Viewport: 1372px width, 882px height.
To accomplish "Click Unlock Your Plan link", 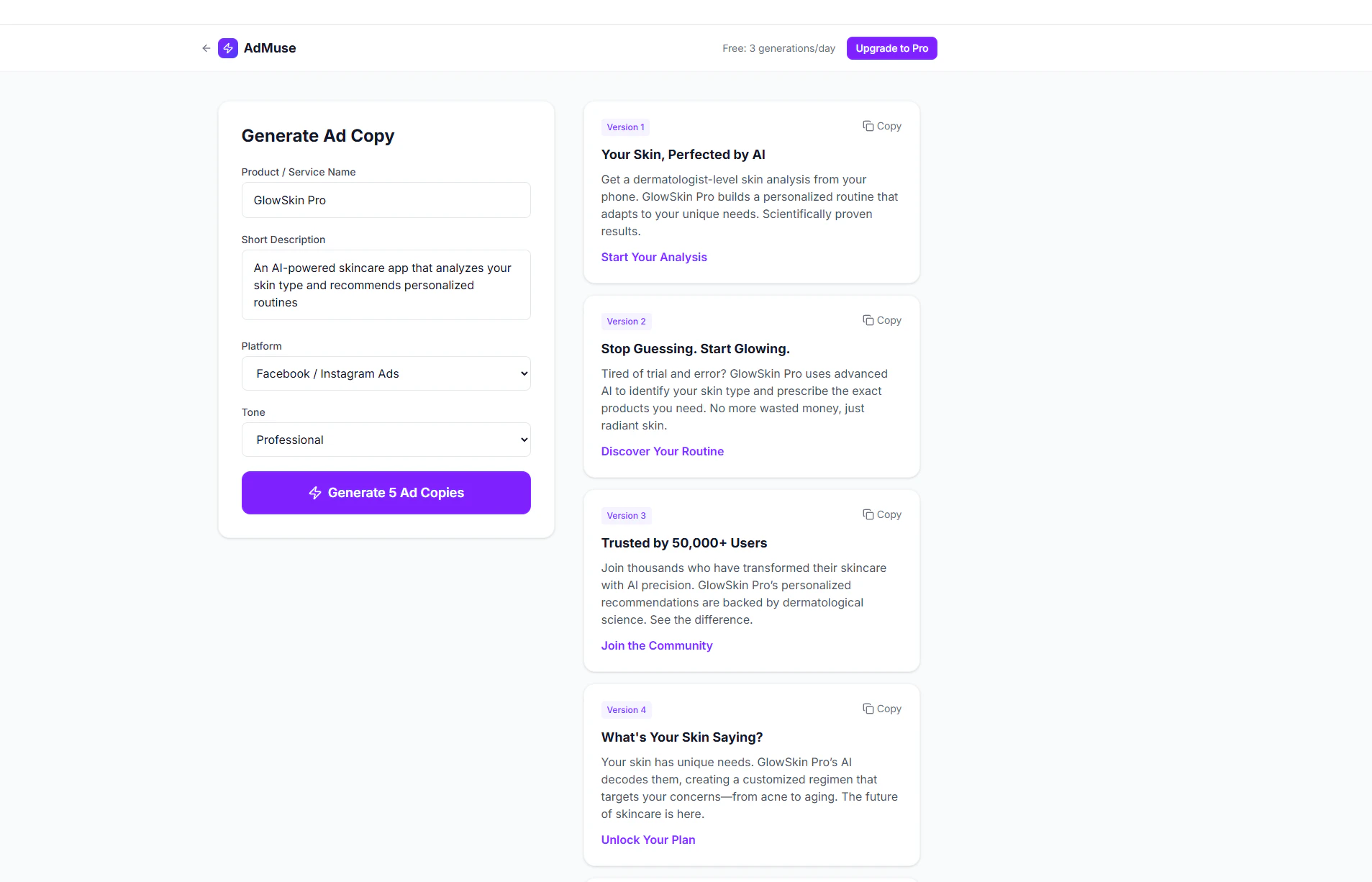I will click(648, 840).
